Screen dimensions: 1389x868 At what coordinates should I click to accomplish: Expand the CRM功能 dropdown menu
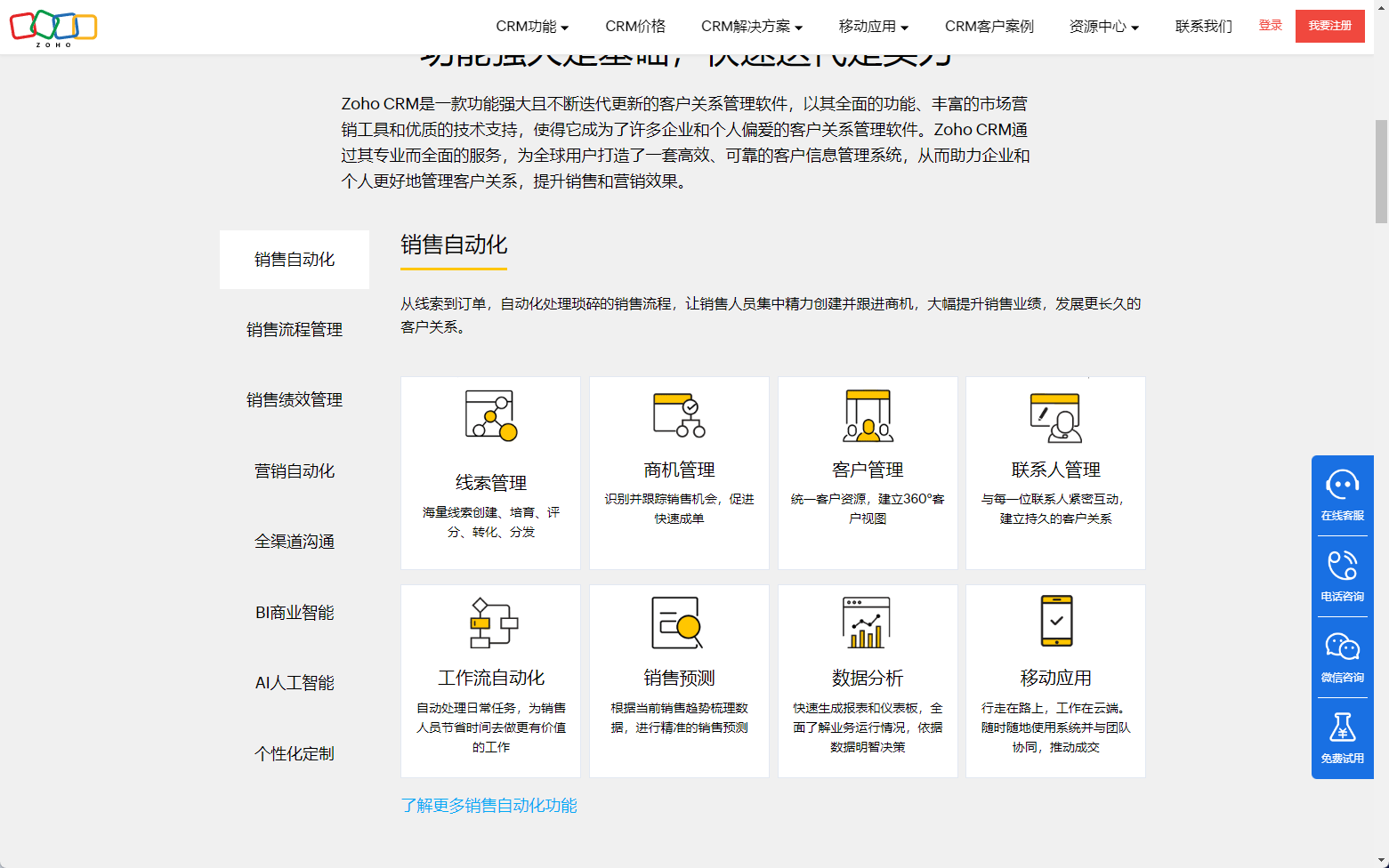pyautogui.click(x=532, y=27)
